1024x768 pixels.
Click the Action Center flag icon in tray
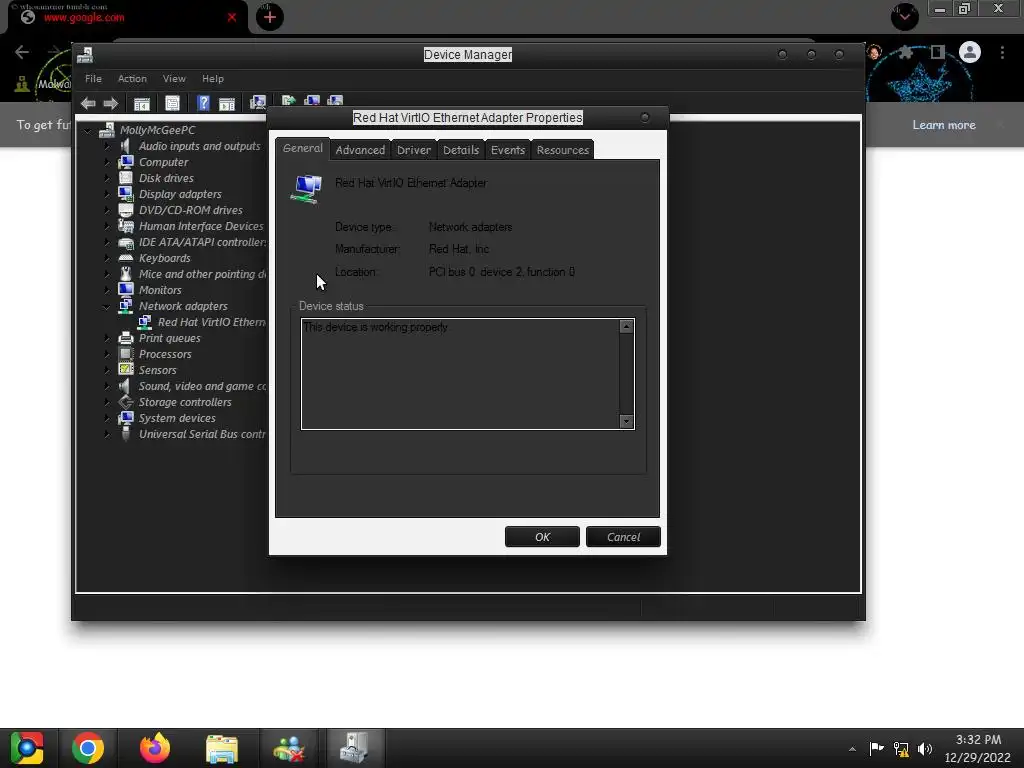[x=876, y=749]
